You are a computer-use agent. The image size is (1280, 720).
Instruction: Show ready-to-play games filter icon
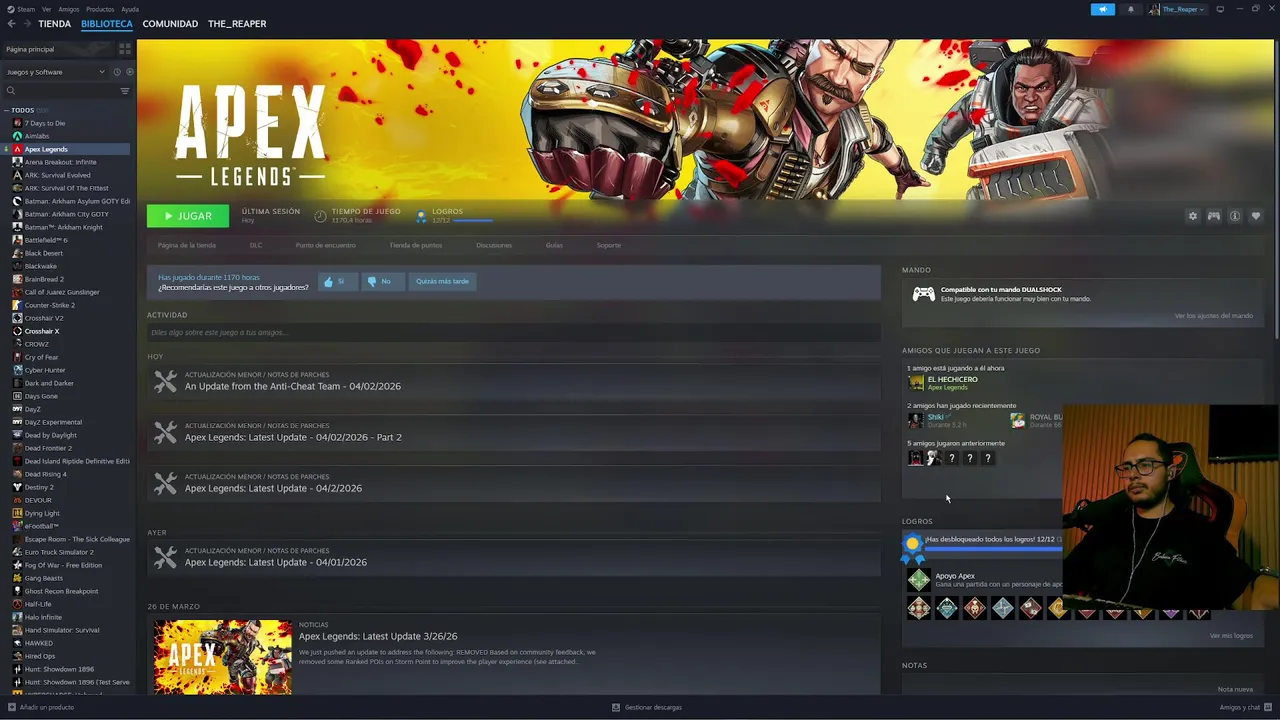pyautogui.click(x=129, y=72)
